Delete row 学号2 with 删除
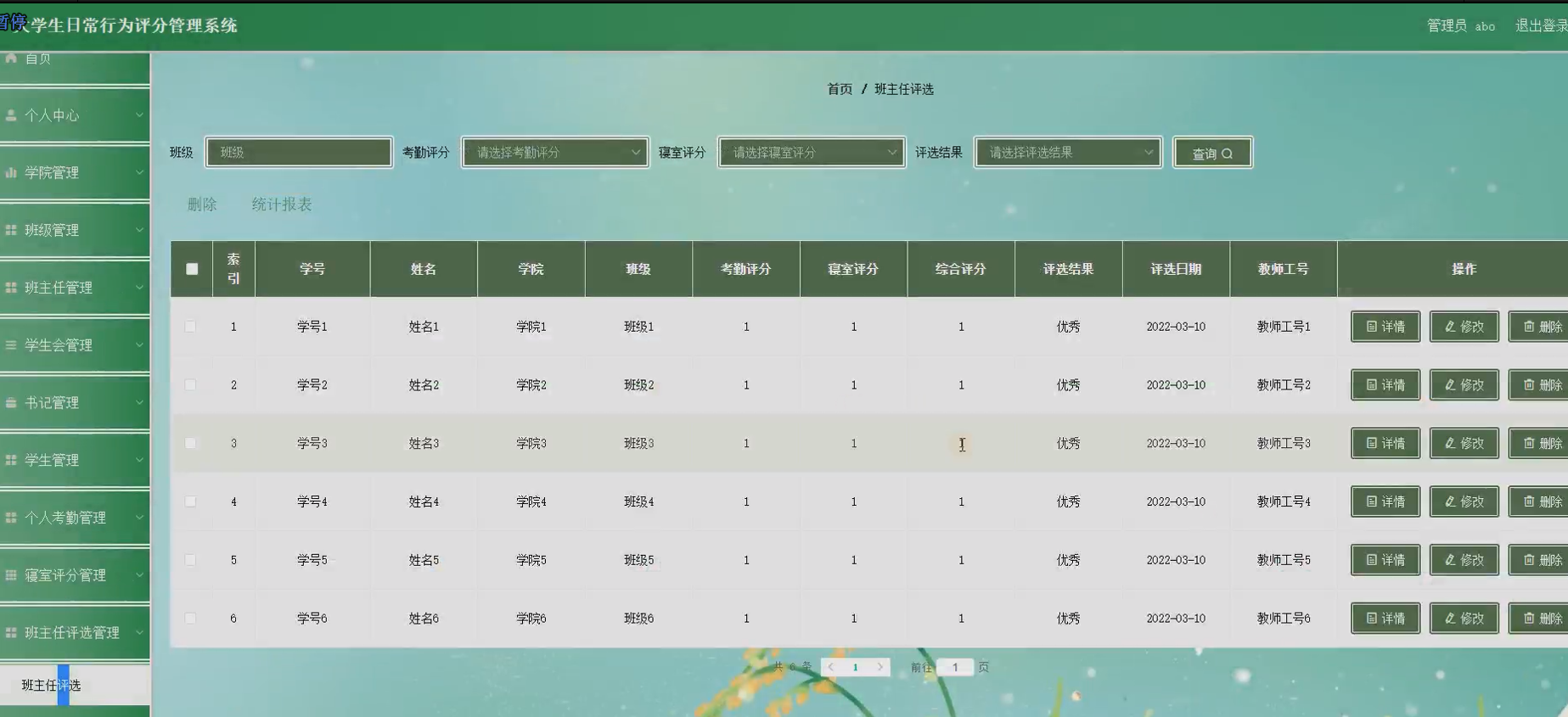Image resolution: width=1568 pixels, height=717 pixels. coord(1539,385)
